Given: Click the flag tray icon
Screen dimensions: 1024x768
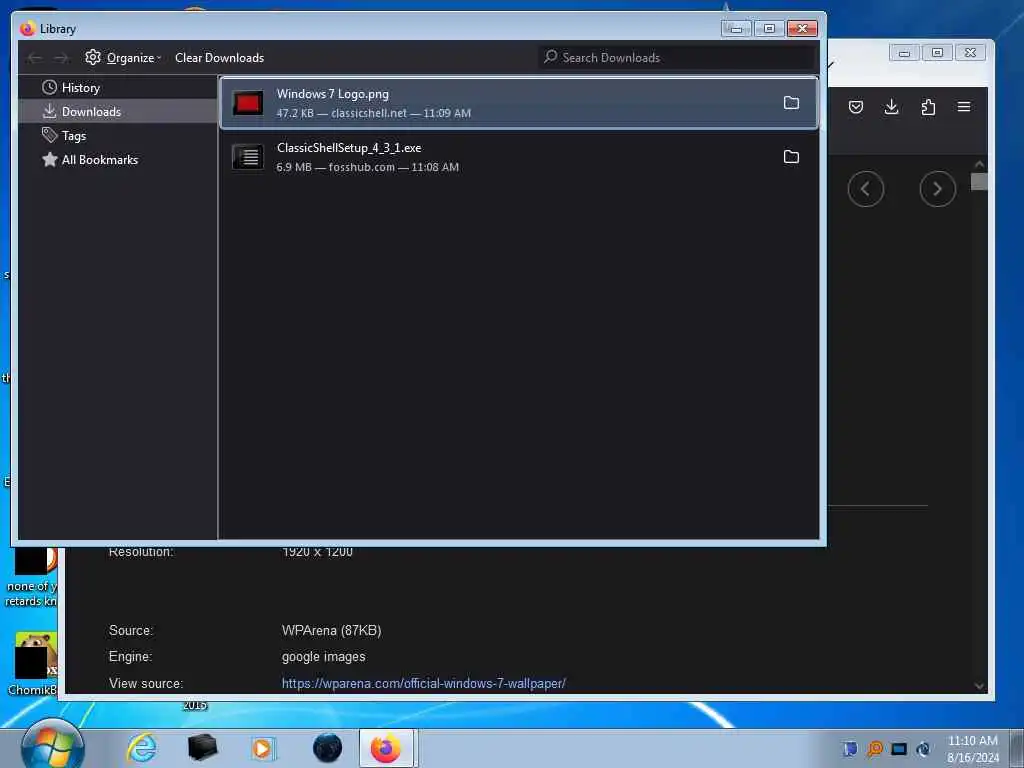Looking at the screenshot, I should [850, 749].
